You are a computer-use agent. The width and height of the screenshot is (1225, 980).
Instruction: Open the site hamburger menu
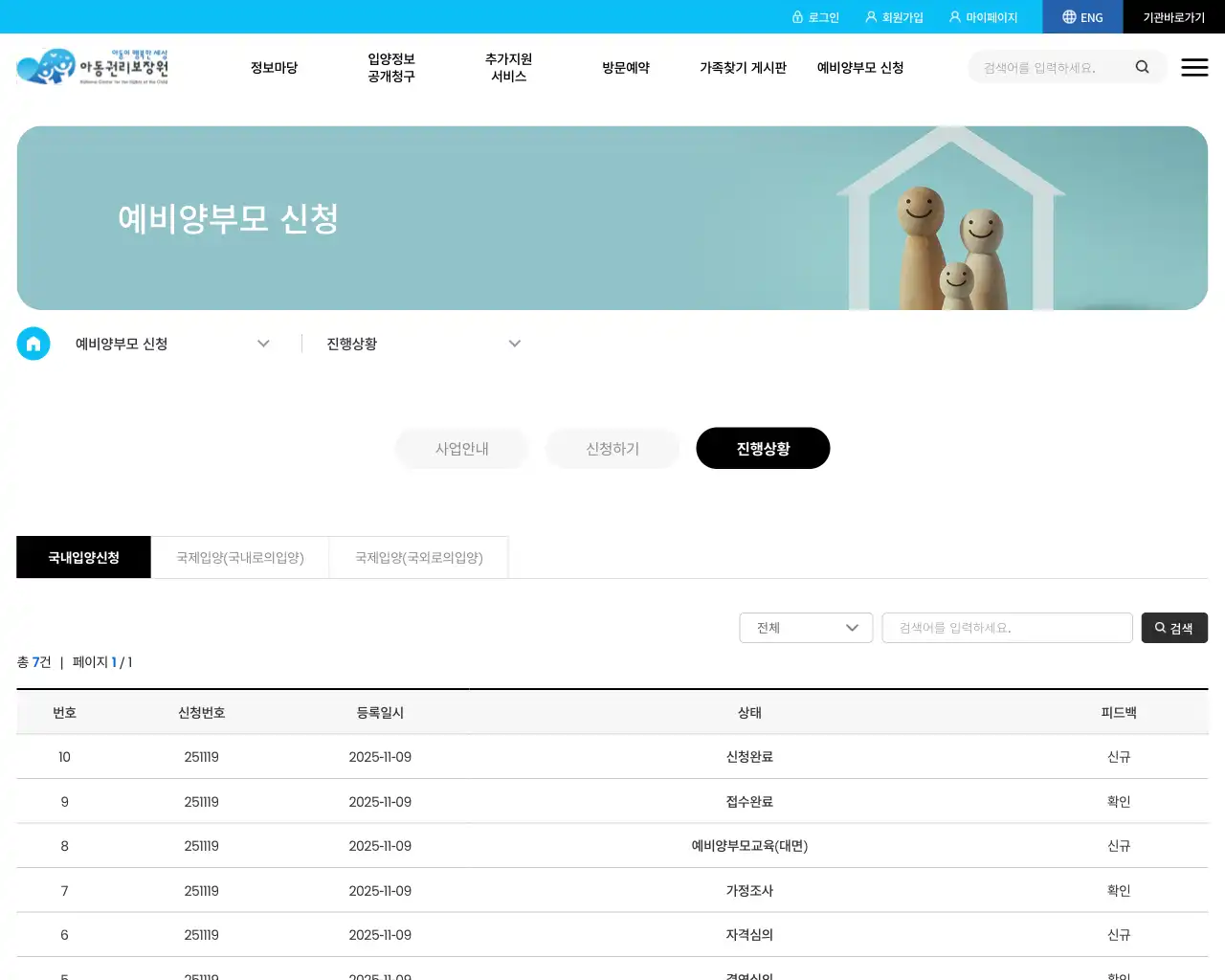point(1194,67)
